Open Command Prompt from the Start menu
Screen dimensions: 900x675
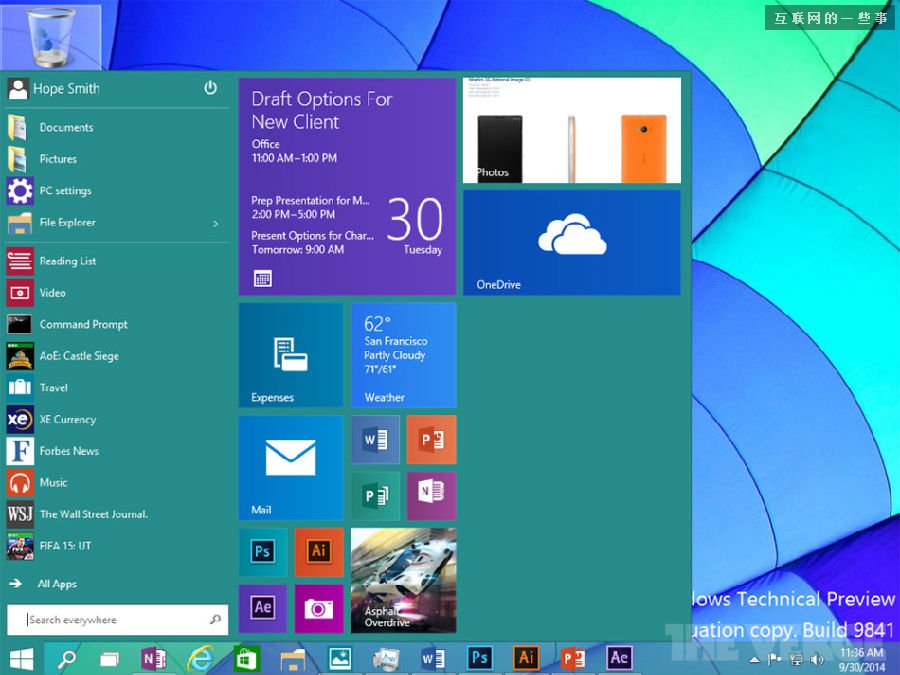click(82, 324)
